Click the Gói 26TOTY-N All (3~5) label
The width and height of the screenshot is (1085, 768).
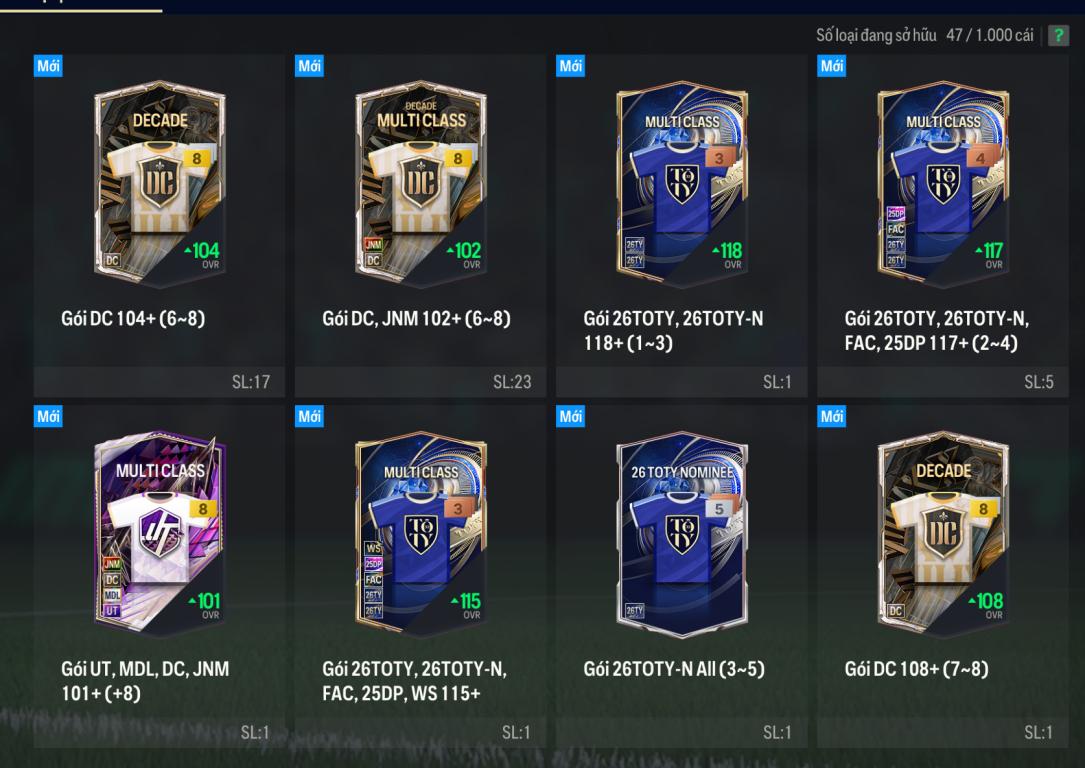tap(674, 669)
